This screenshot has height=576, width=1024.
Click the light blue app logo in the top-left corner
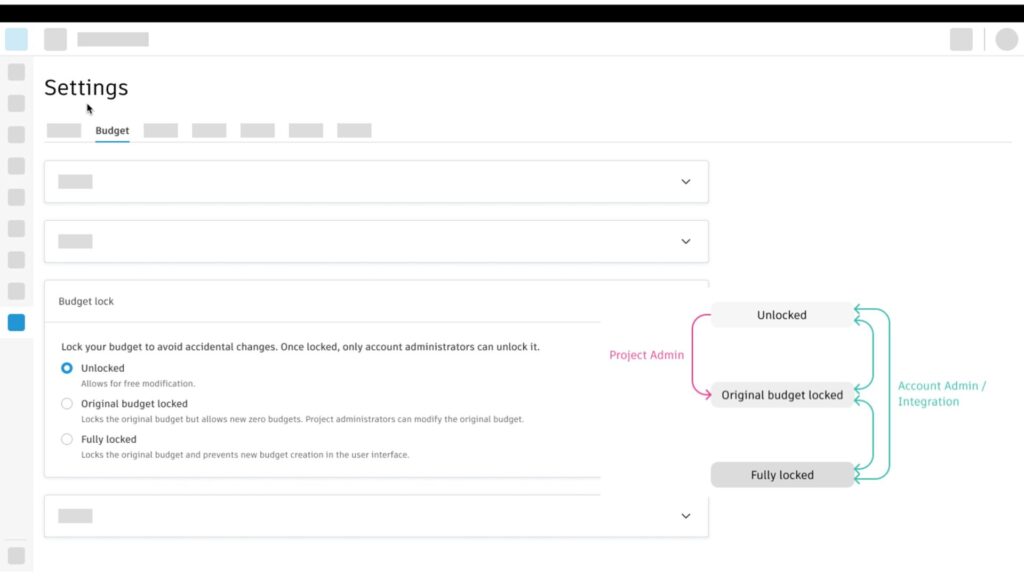pyautogui.click(x=16, y=39)
